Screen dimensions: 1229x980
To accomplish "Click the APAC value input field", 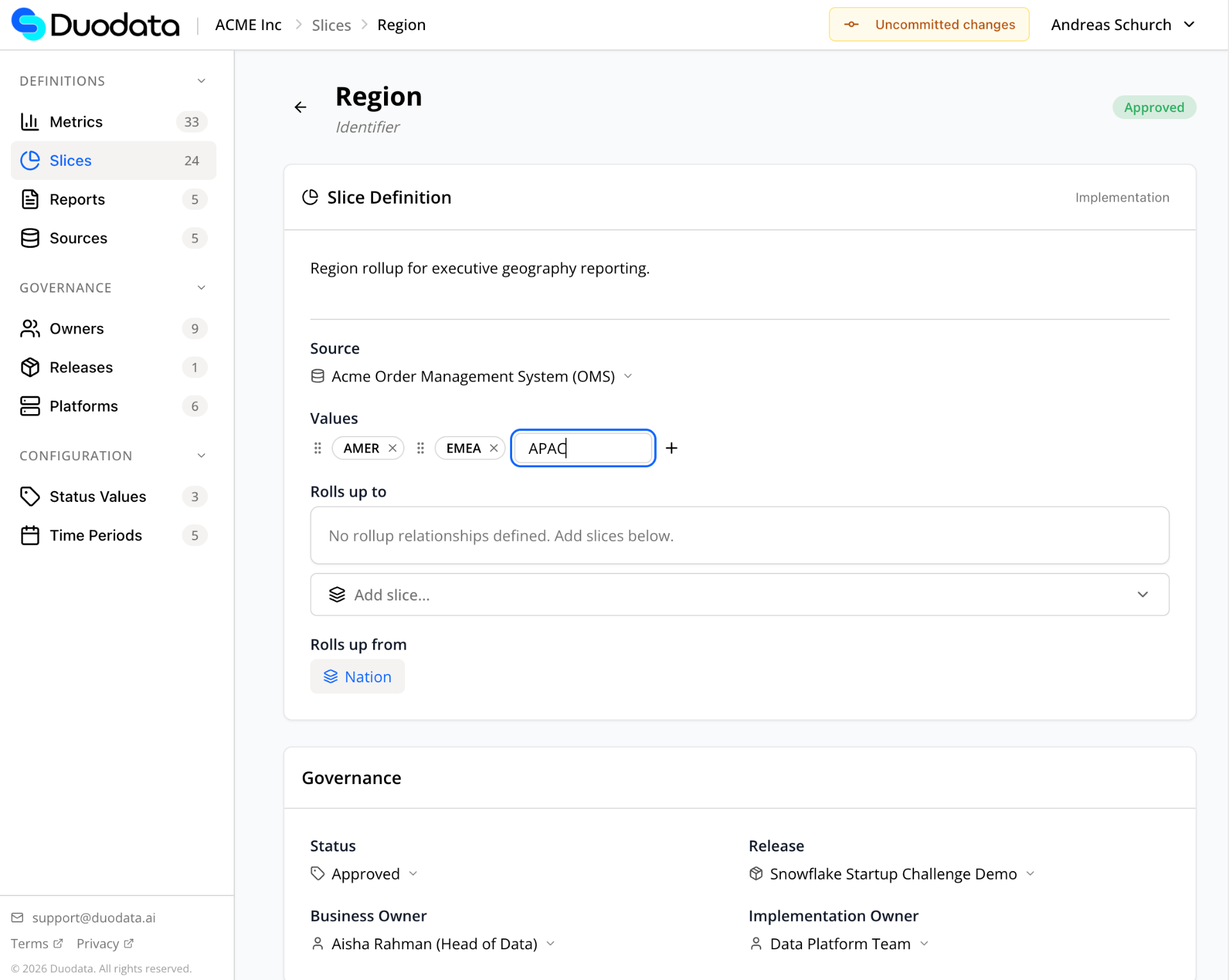I will 582,448.
